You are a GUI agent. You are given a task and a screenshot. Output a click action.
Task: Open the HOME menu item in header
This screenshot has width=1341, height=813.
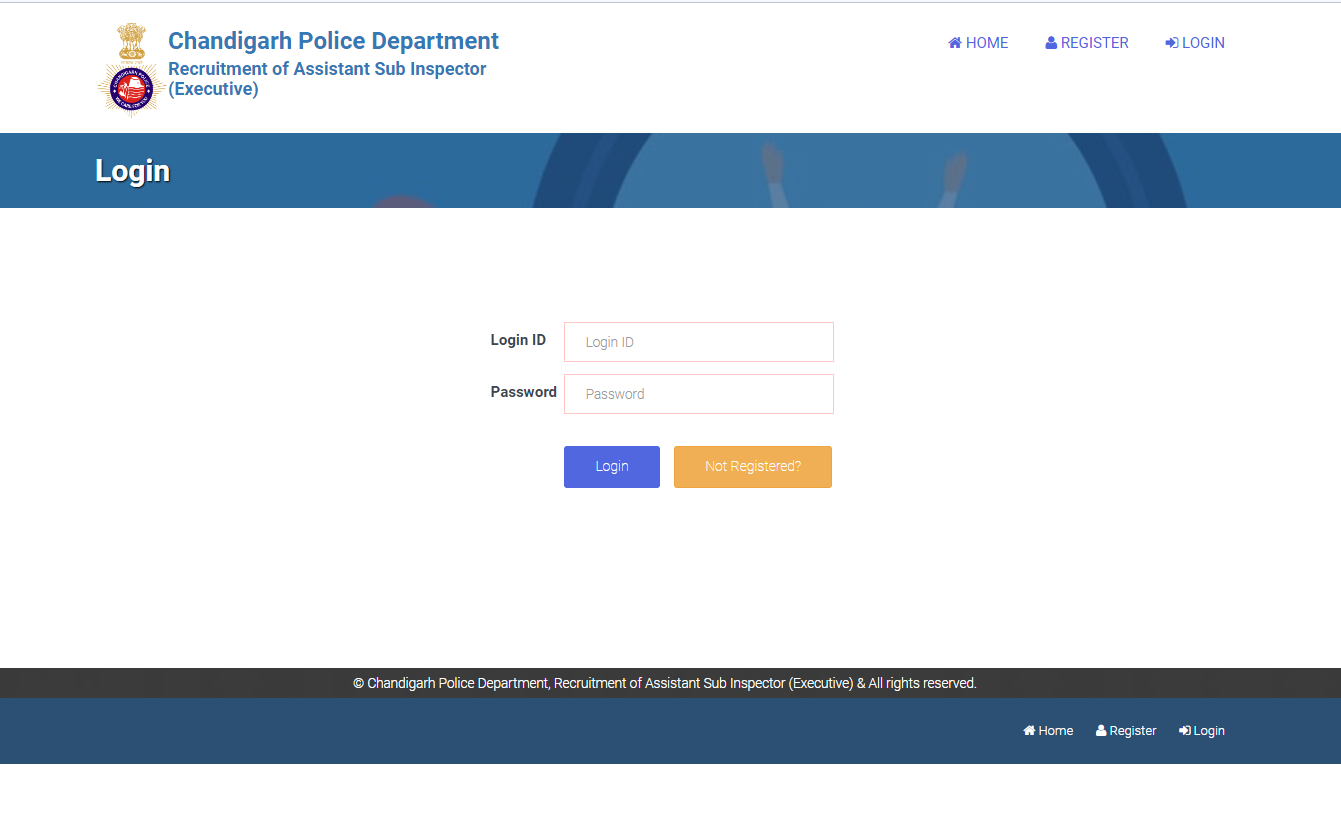point(987,43)
